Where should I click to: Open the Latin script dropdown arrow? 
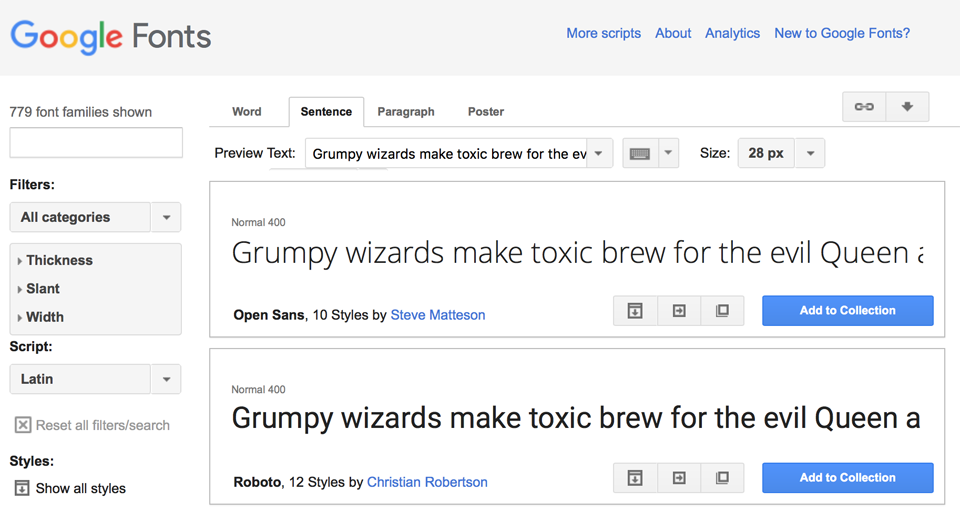166,379
